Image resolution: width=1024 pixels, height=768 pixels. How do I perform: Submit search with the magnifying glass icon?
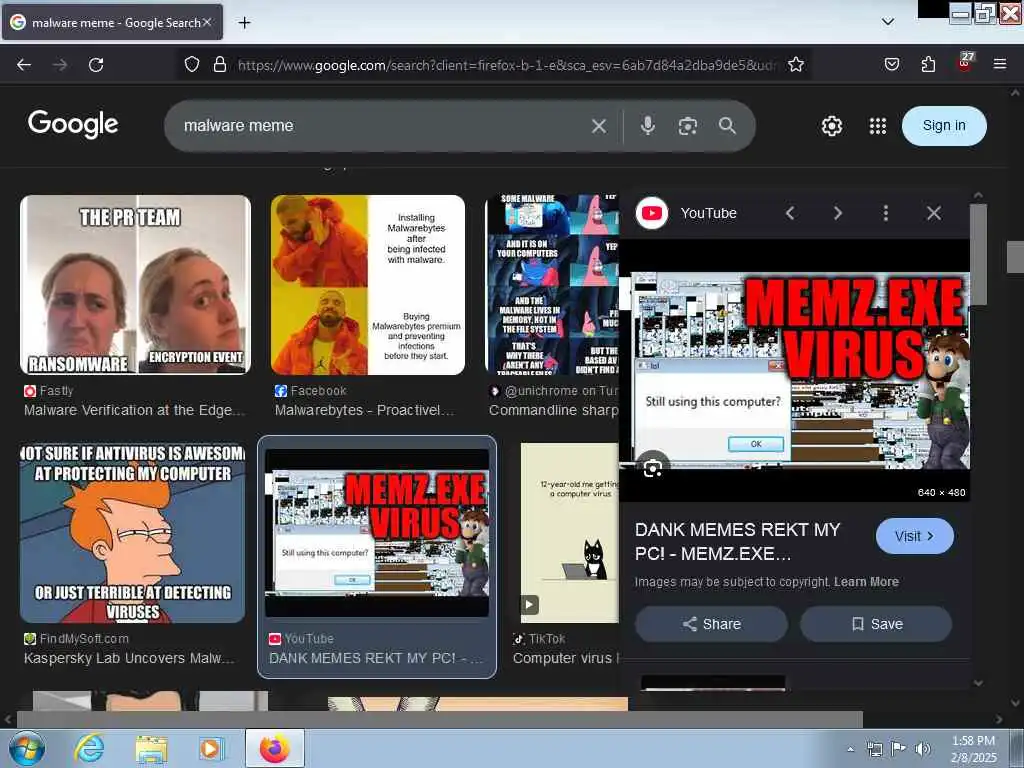click(x=728, y=125)
